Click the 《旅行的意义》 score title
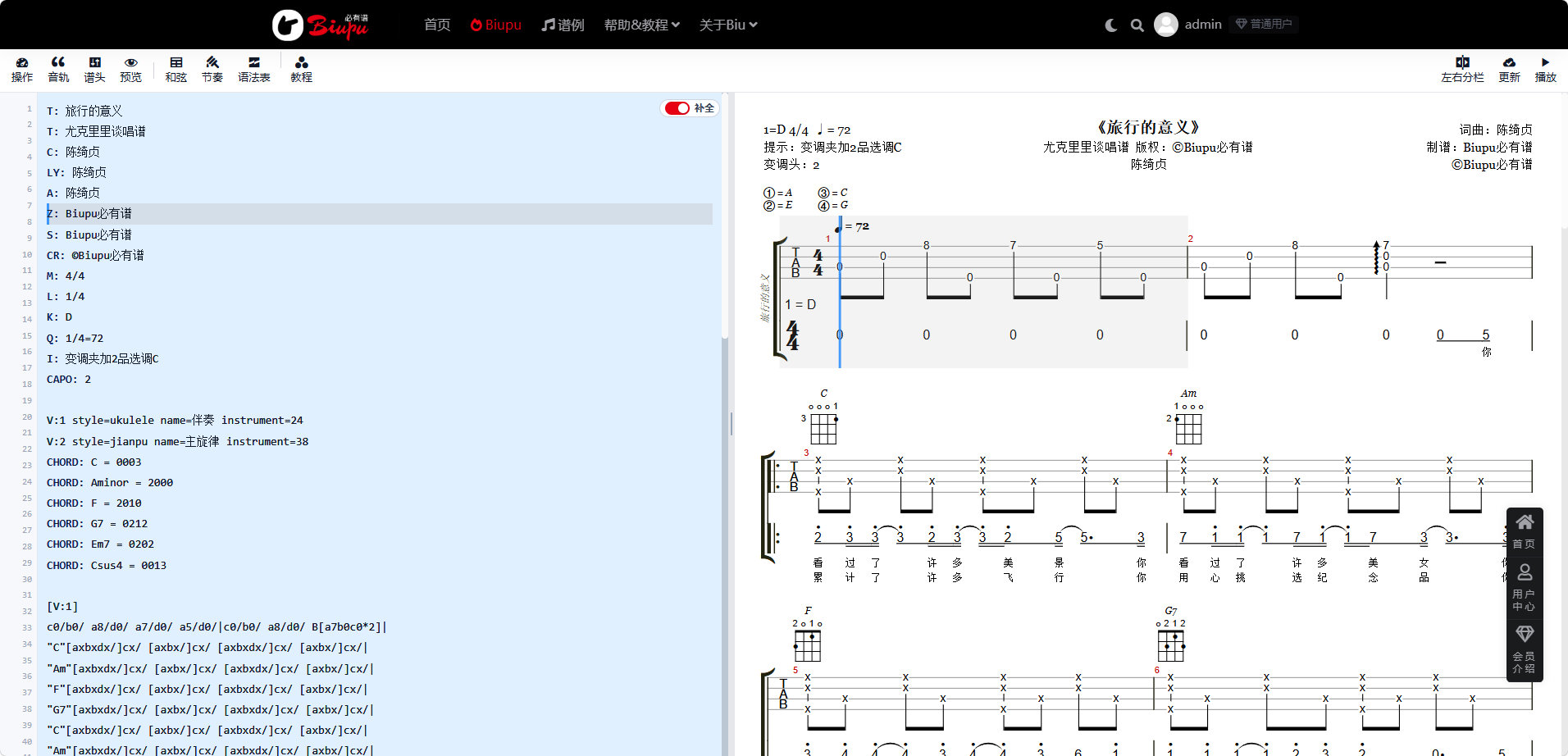 pos(1148,127)
